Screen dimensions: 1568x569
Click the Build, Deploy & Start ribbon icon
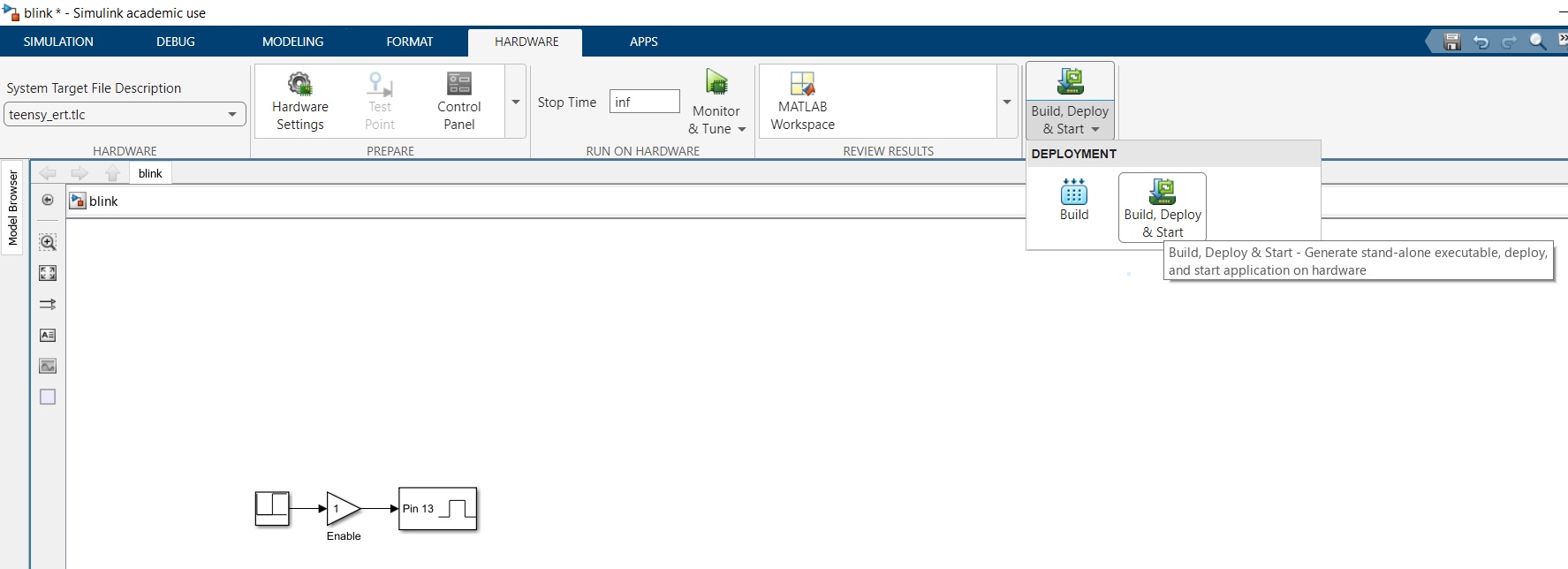pyautogui.click(x=1070, y=81)
